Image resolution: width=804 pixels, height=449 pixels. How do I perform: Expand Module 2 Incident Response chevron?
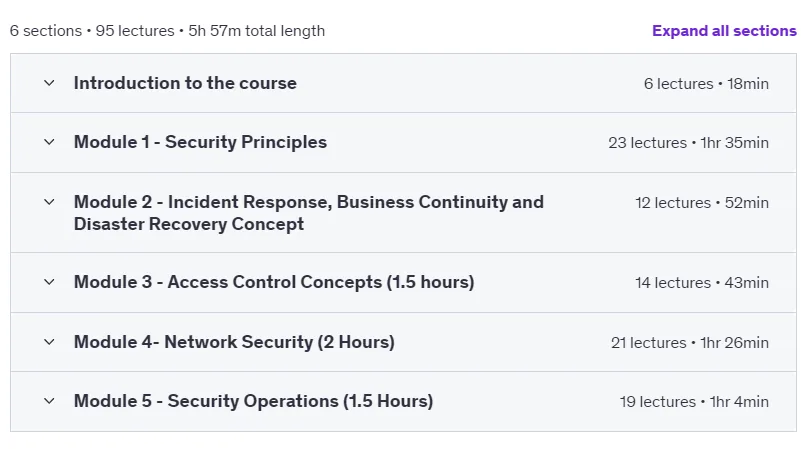pos(49,202)
